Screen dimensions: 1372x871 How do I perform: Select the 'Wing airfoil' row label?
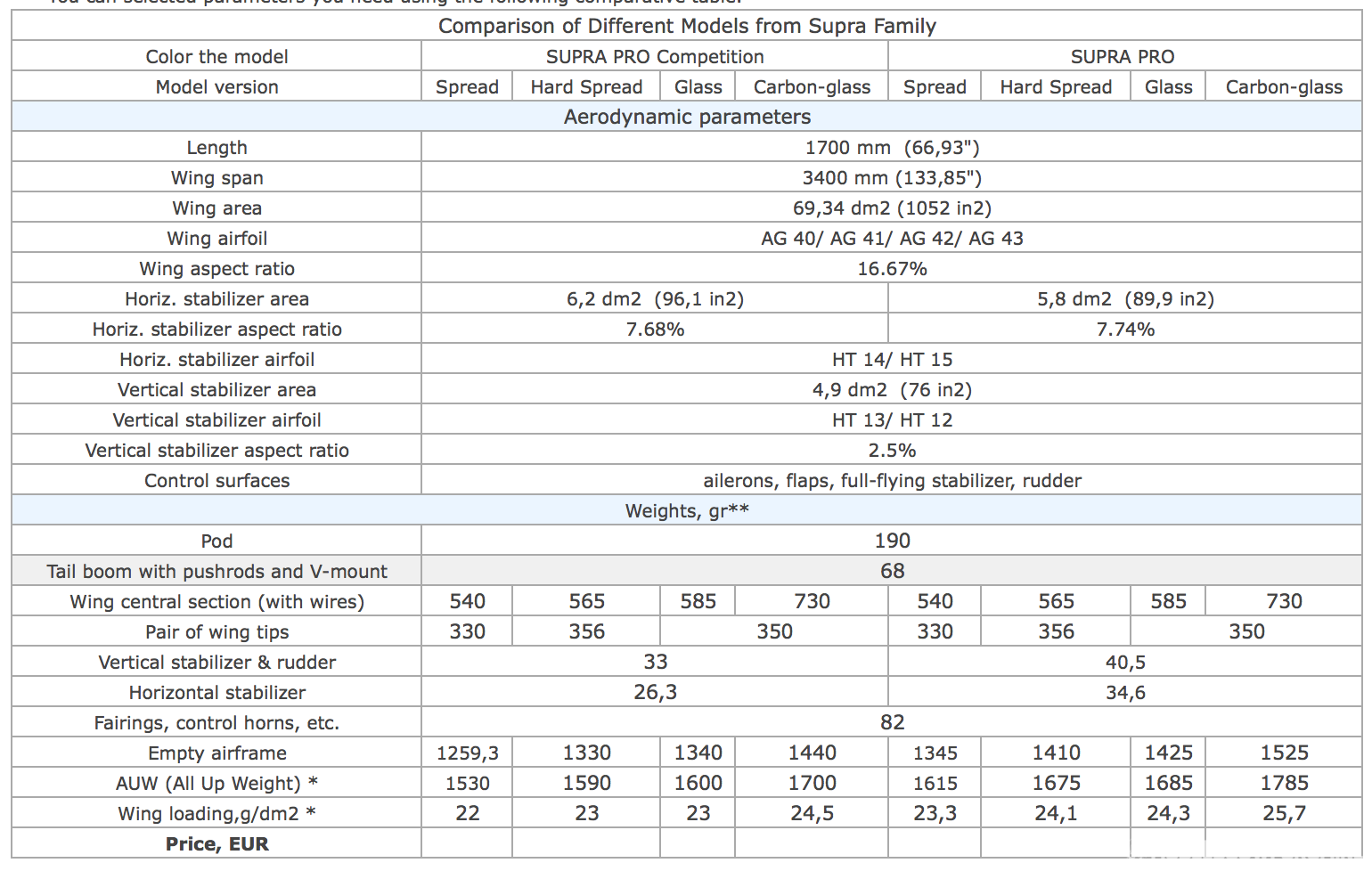pyautogui.click(x=216, y=238)
